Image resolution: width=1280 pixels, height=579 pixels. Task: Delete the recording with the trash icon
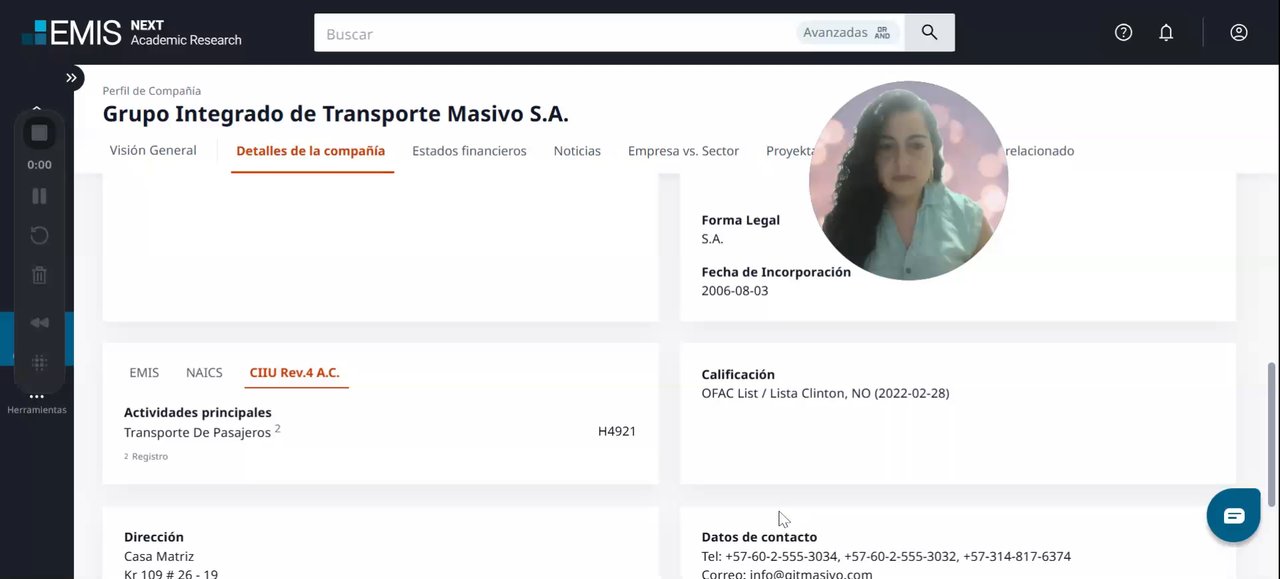coord(39,276)
